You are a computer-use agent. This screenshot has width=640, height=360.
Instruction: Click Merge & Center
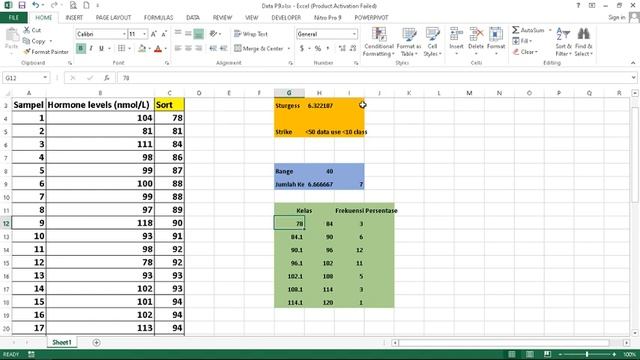(x=259, y=49)
